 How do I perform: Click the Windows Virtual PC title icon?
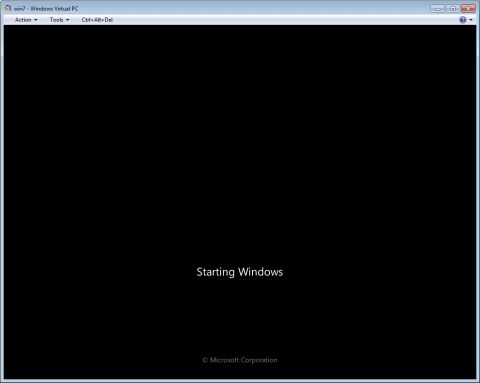click(8, 8)
